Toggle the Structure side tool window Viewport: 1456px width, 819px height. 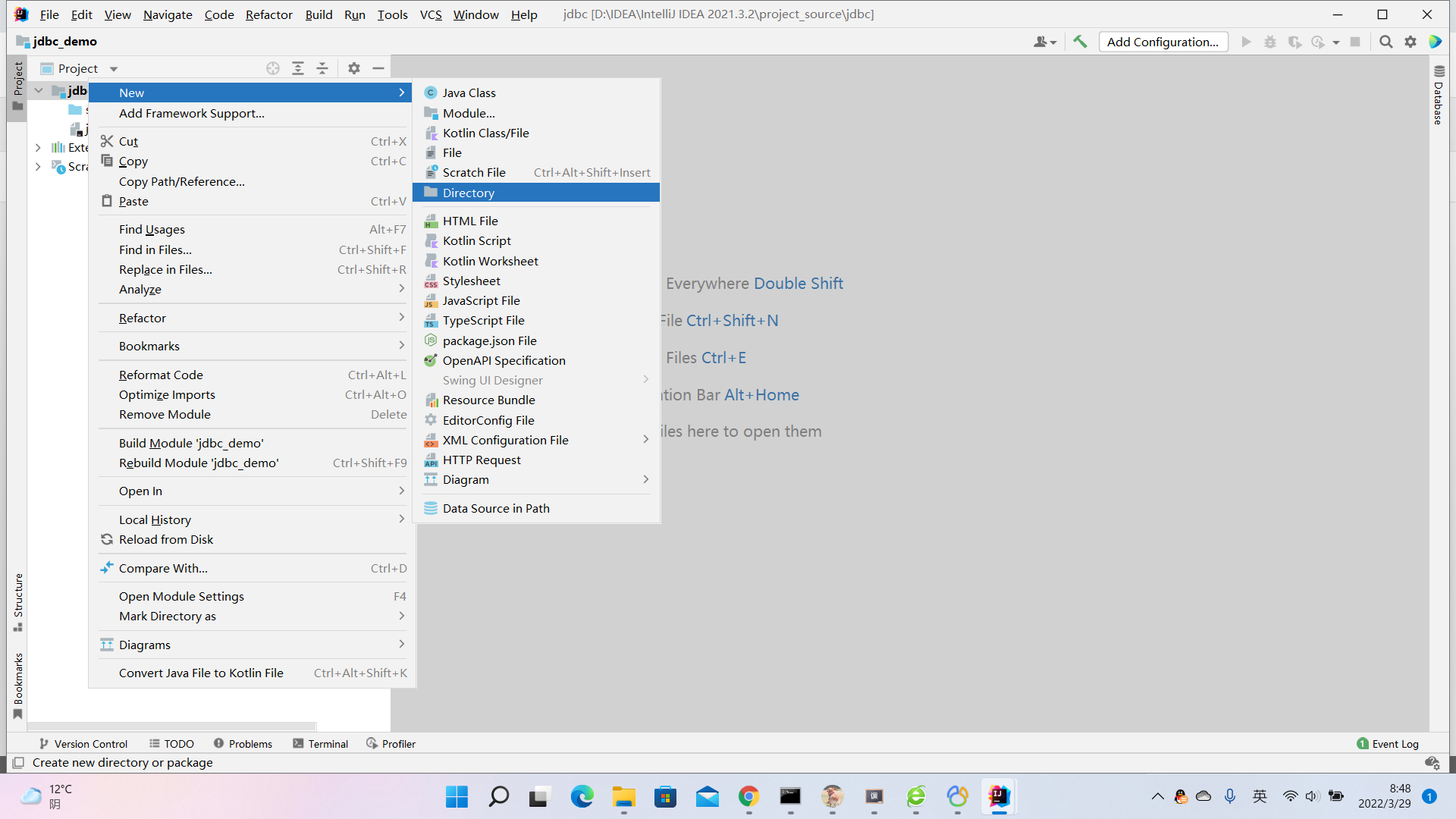point(18,602)
